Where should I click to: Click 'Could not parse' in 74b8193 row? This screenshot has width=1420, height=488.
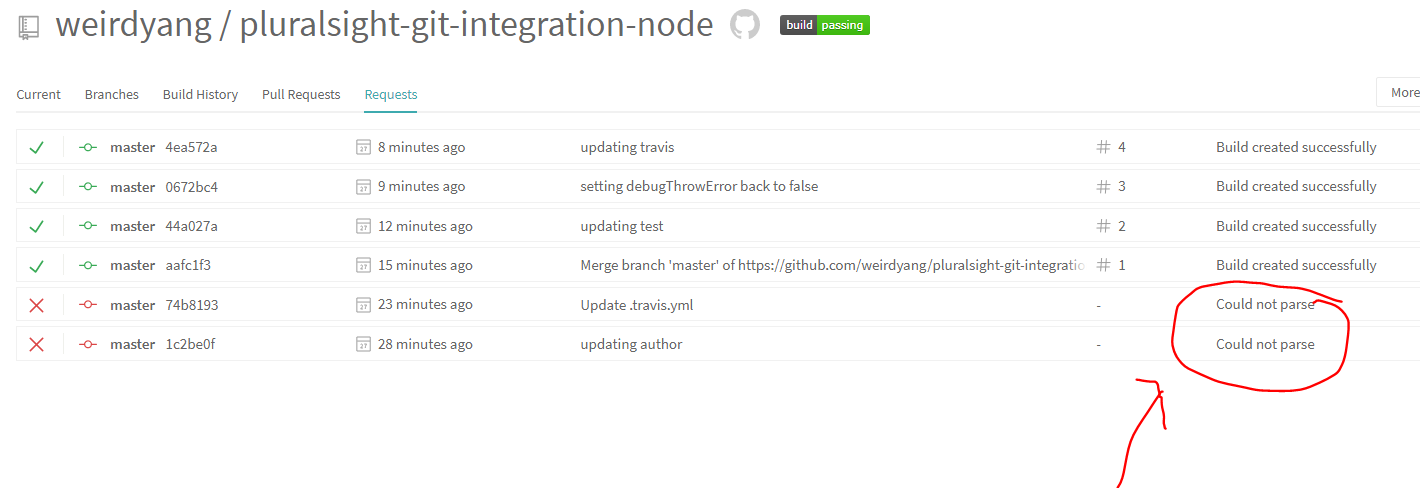1265,305
